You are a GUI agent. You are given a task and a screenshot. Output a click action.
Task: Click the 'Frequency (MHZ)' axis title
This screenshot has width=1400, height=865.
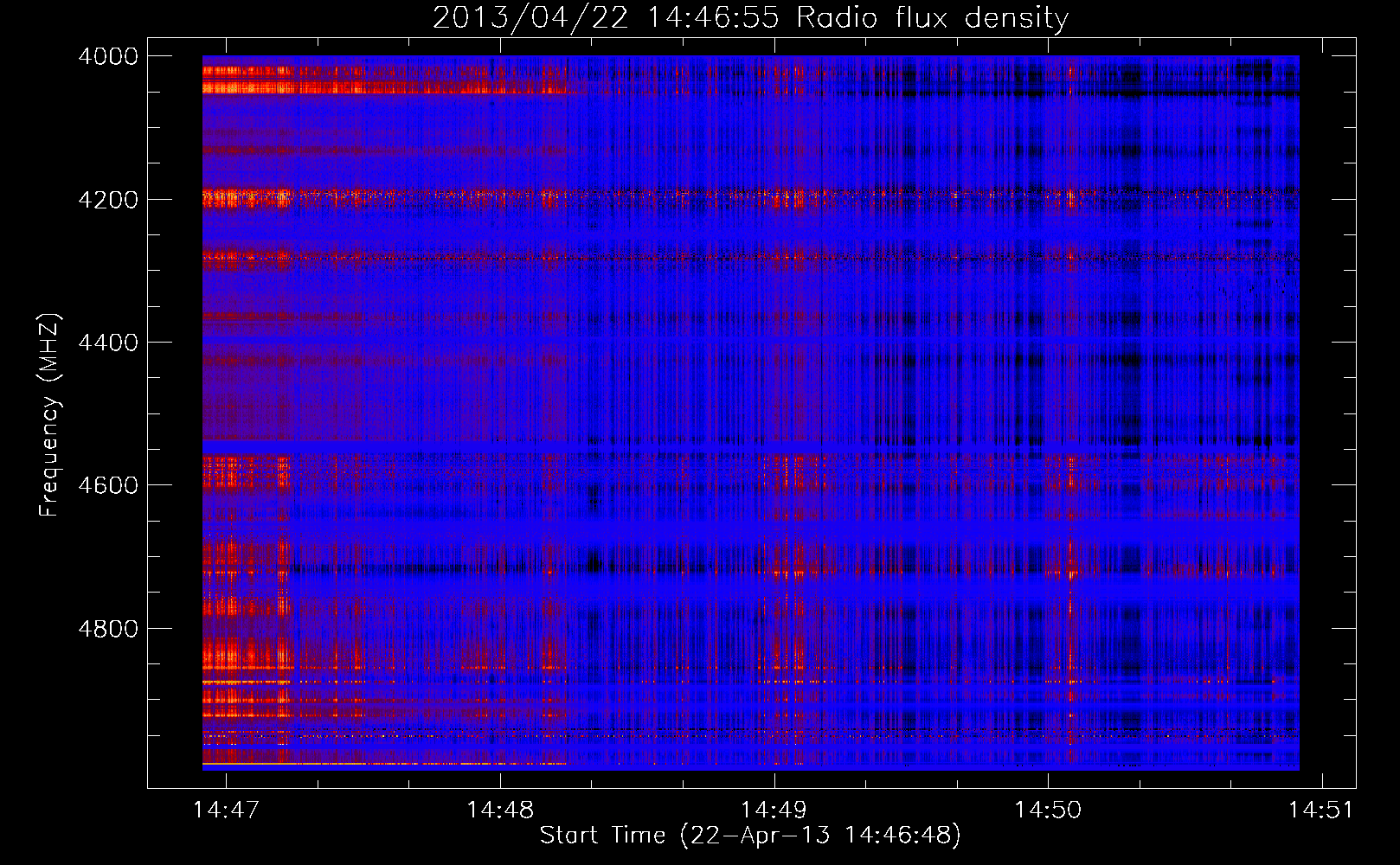[x=50, y=415]
